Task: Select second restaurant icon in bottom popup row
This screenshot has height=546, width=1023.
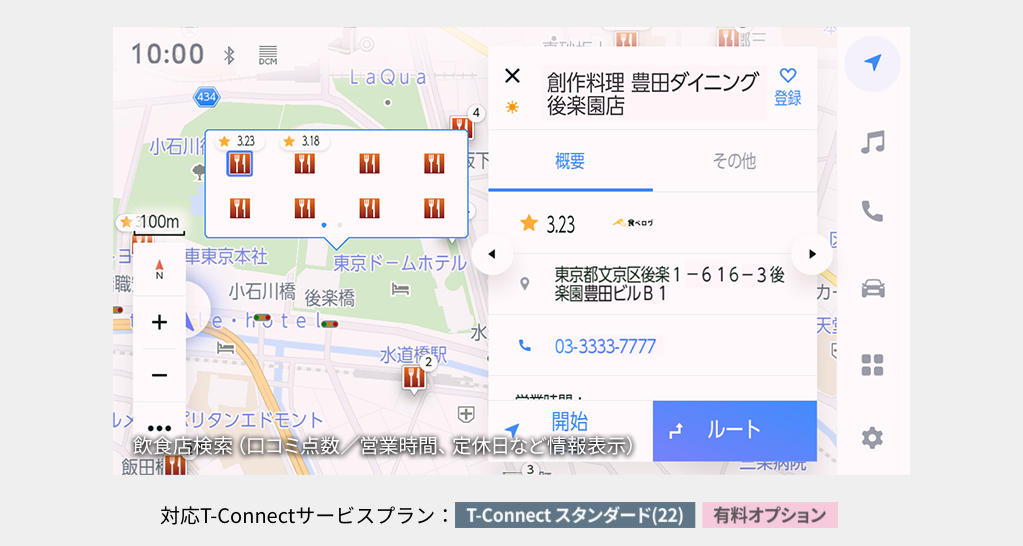Action: (305, 208)
